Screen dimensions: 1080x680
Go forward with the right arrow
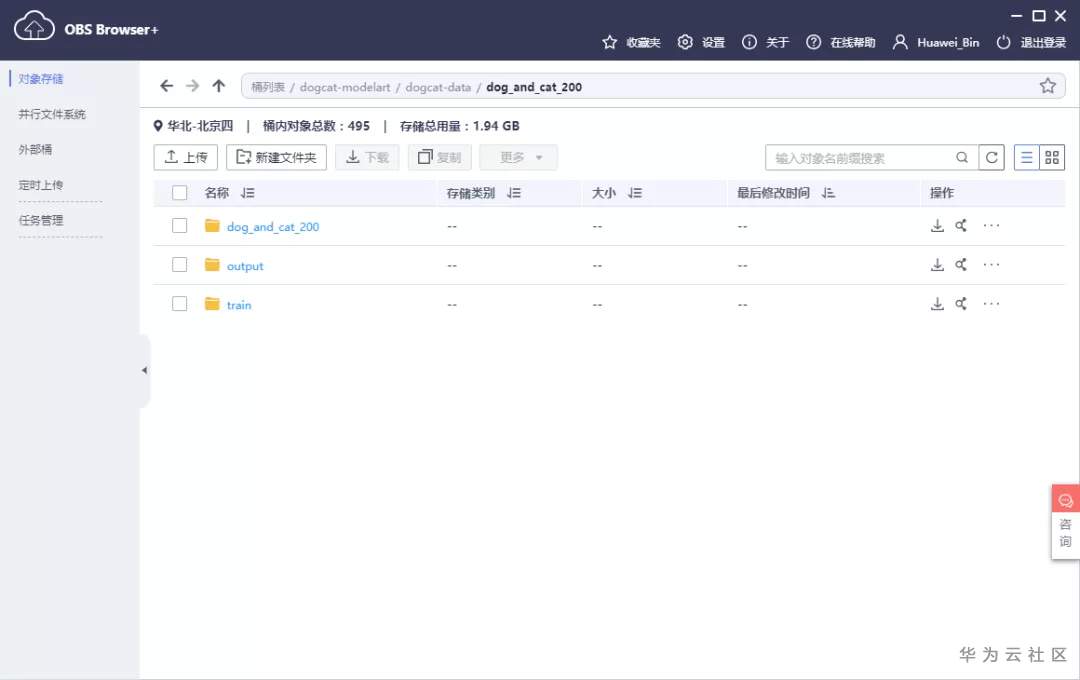click(192, 86)
